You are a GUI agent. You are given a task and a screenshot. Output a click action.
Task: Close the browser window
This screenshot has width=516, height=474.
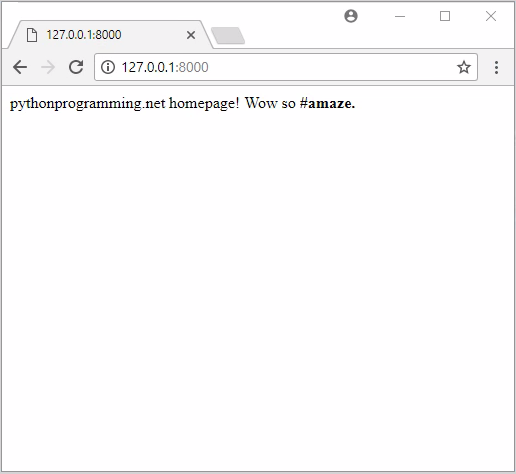(491, 16)
